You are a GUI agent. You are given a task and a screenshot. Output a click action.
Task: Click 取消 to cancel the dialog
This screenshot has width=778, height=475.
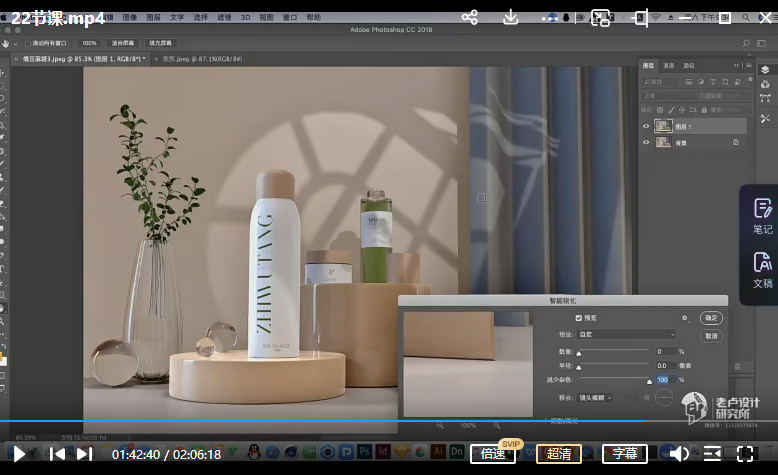pyautogui.click(x=711, y=336)
